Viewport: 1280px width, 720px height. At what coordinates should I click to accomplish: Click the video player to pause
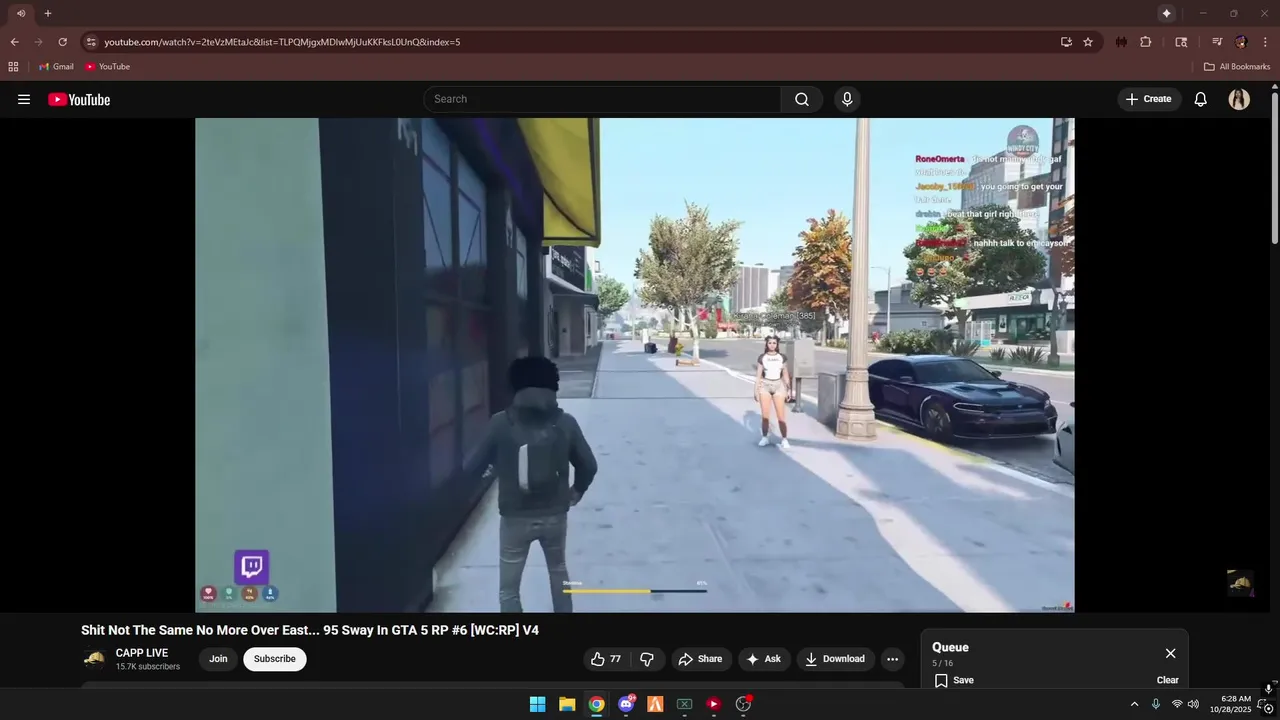[635, 365]
